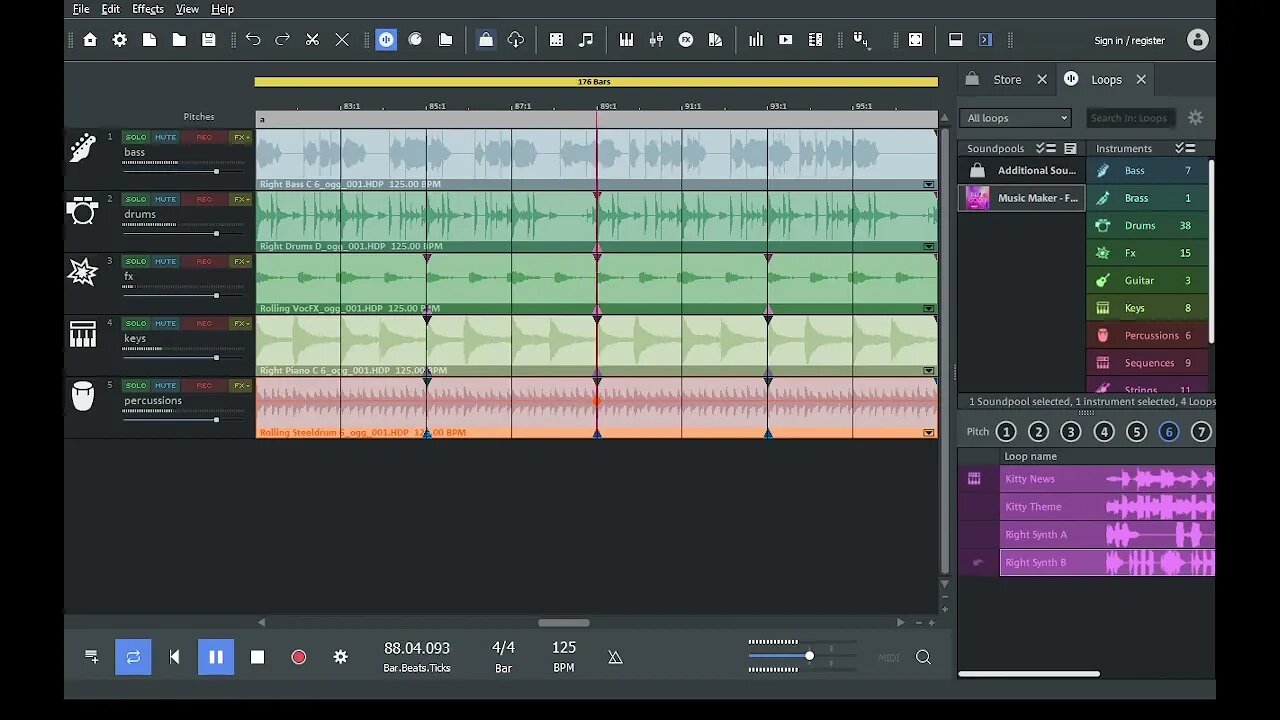Open the add-track menu in the transport bar
This screenshot has height=720, width=1280.
tap(91, 657)
